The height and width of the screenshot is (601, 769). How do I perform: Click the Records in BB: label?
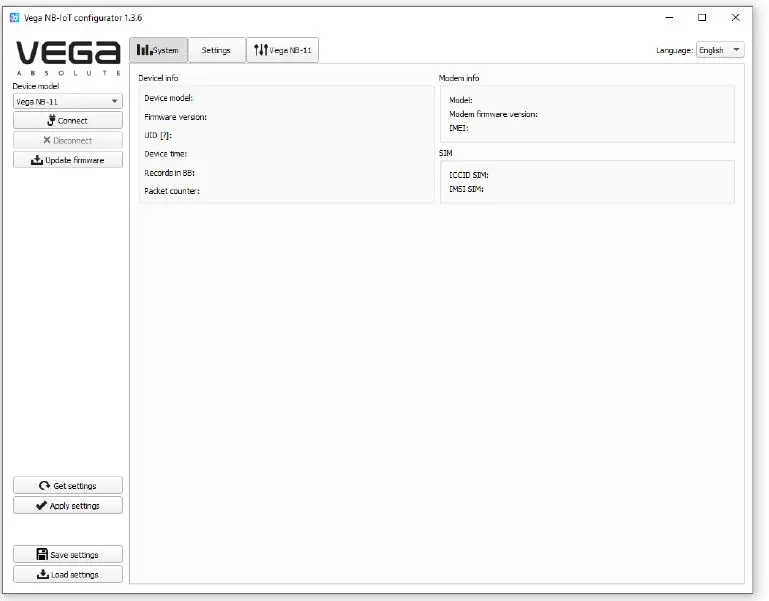pos(170,173)
